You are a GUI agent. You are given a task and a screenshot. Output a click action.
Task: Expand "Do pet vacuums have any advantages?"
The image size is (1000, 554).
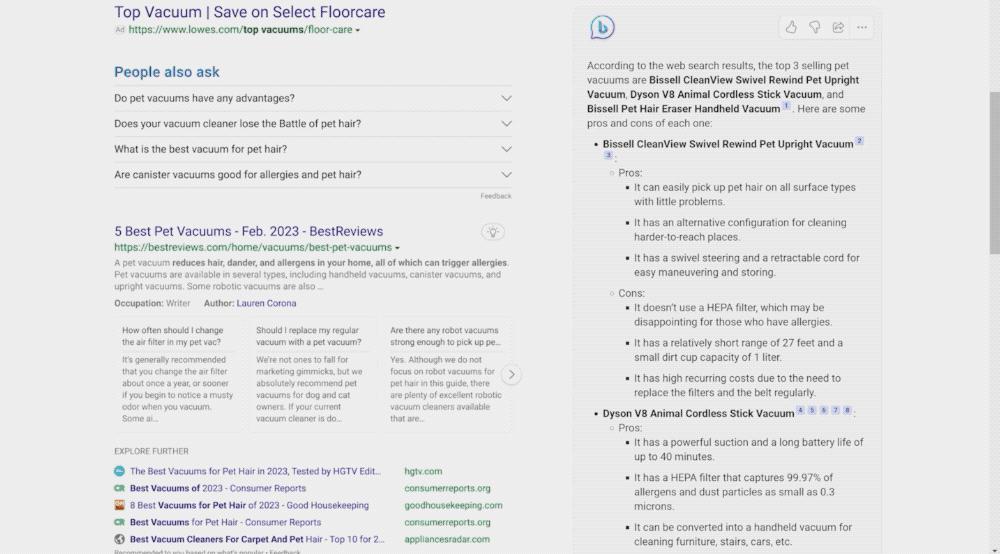click(x=506, y=98)
